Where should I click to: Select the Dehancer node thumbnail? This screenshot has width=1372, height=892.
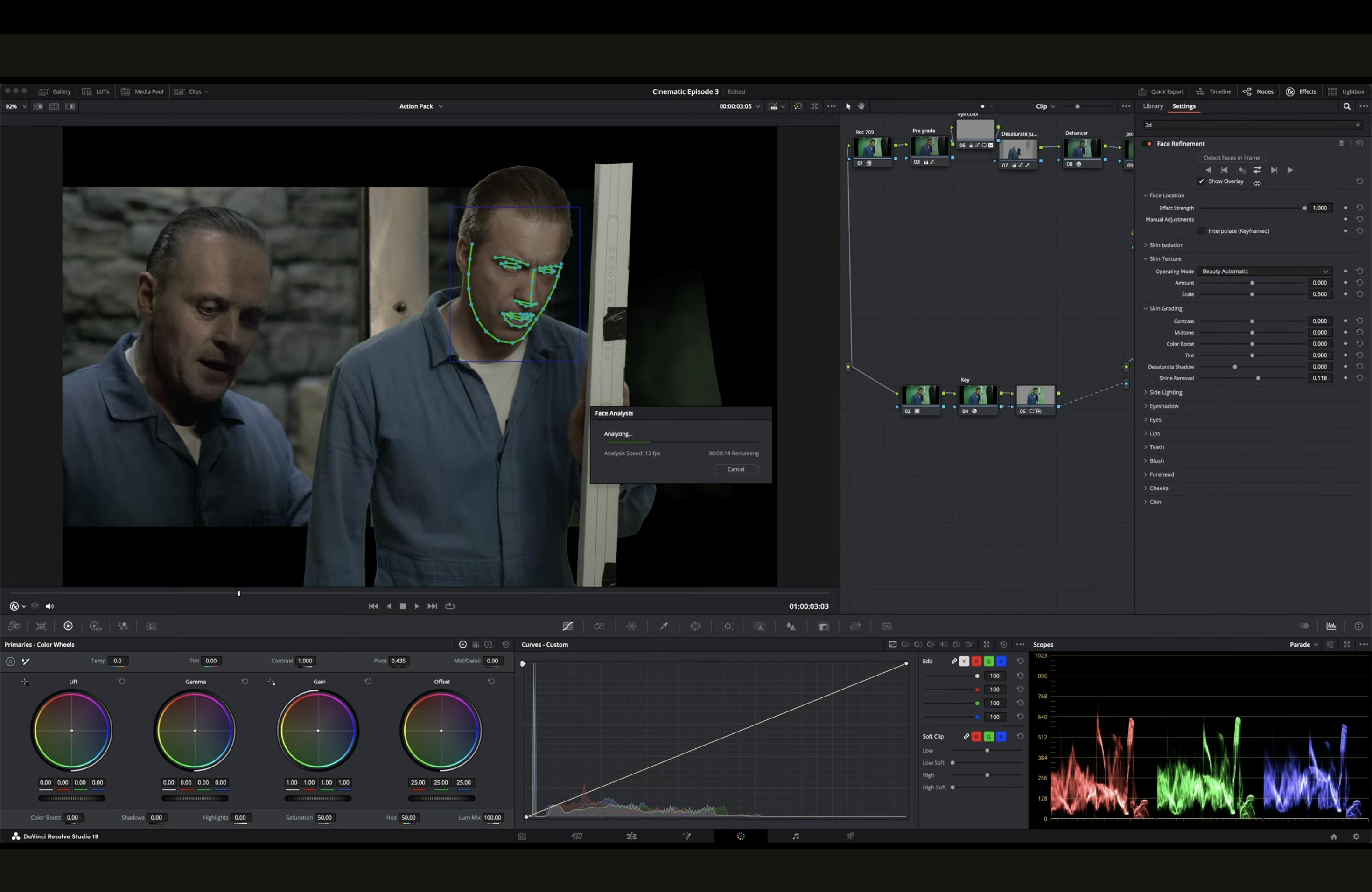coord(1082,148)
